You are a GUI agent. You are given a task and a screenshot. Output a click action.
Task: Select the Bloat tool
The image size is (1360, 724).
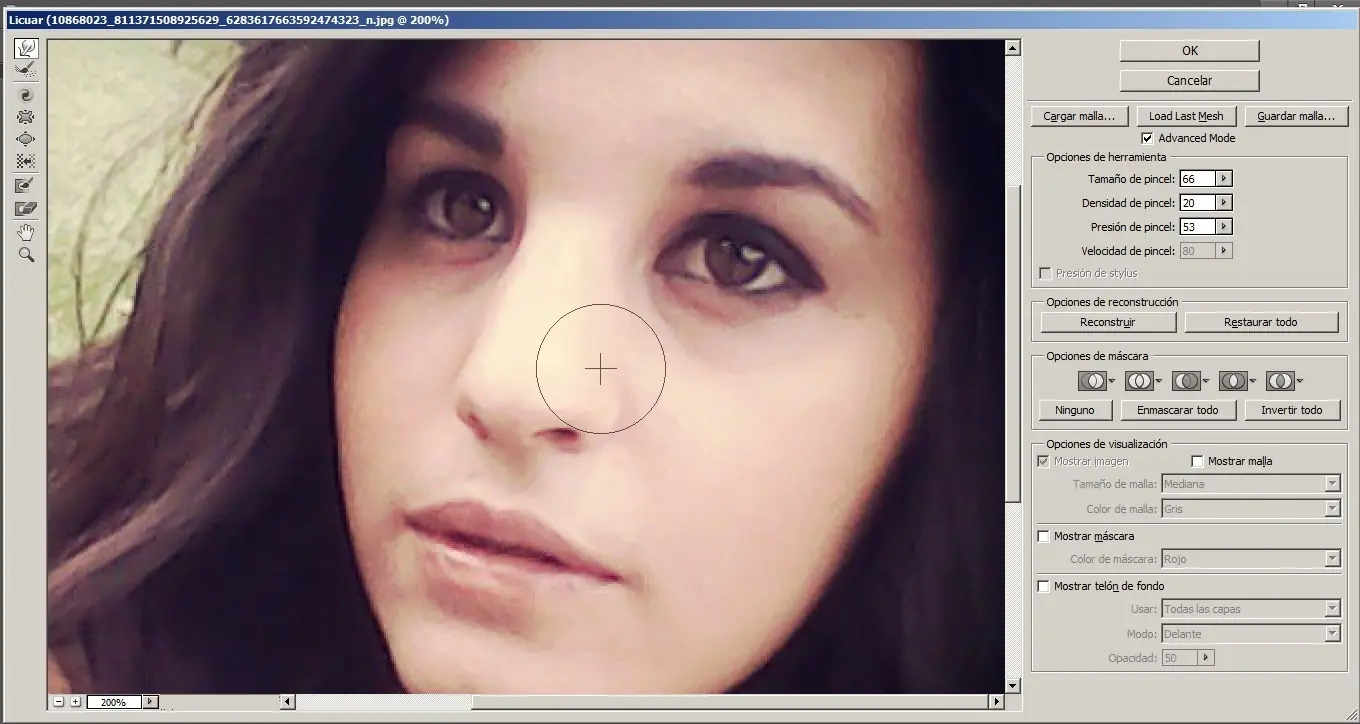coord(26,139)
